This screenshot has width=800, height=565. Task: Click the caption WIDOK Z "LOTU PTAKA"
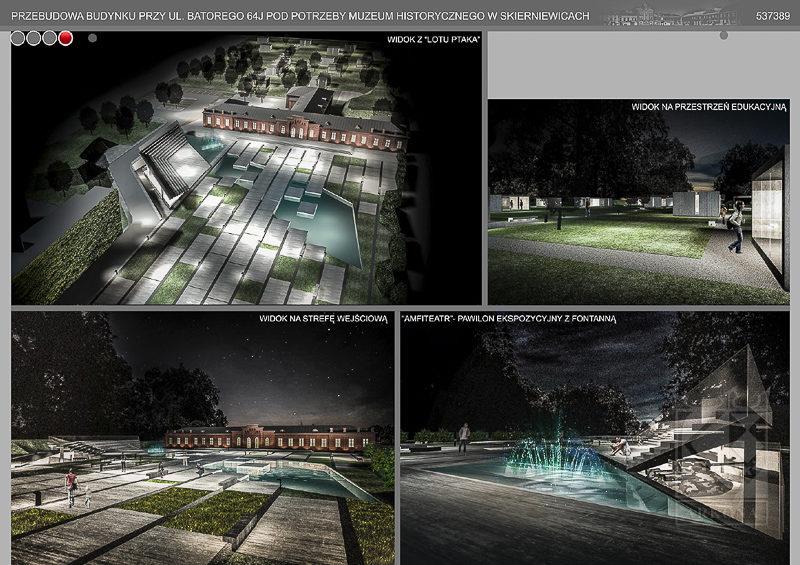pyautogui.click(x=434, y=39)
